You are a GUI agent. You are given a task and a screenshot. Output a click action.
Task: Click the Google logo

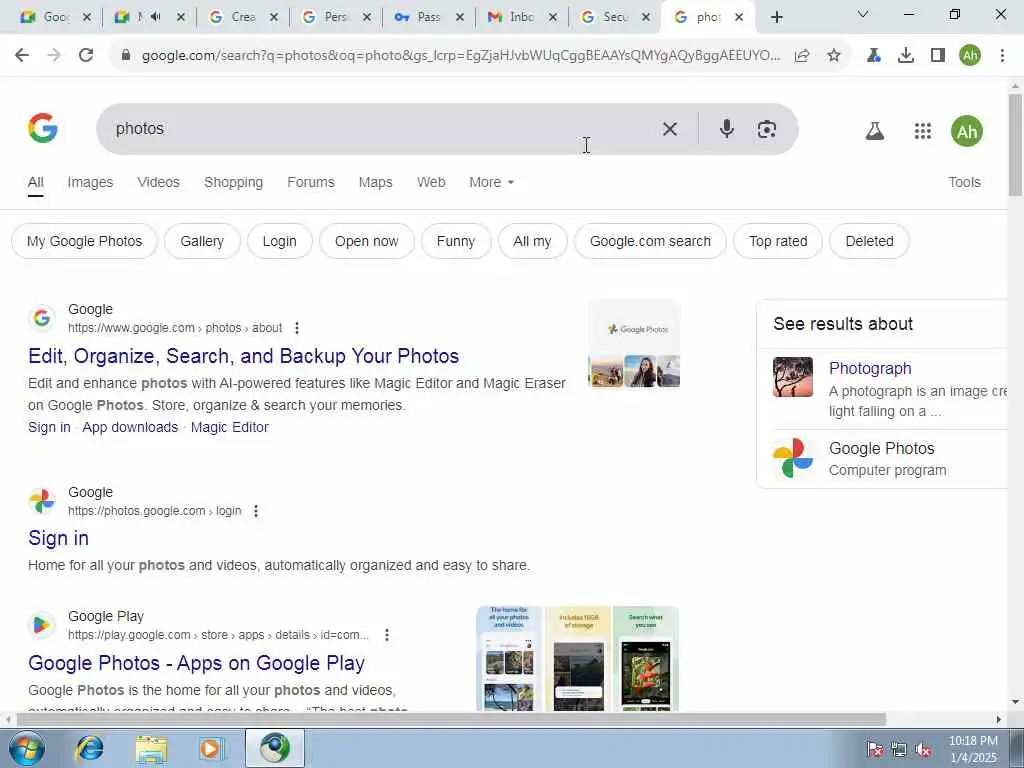tap(42, 128)
